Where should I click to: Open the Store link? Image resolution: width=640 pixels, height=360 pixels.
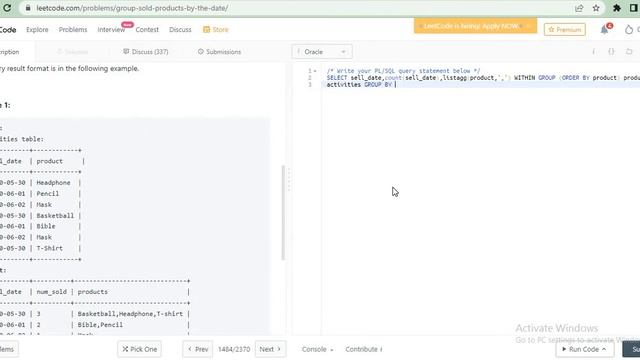(x=216, y=29)
